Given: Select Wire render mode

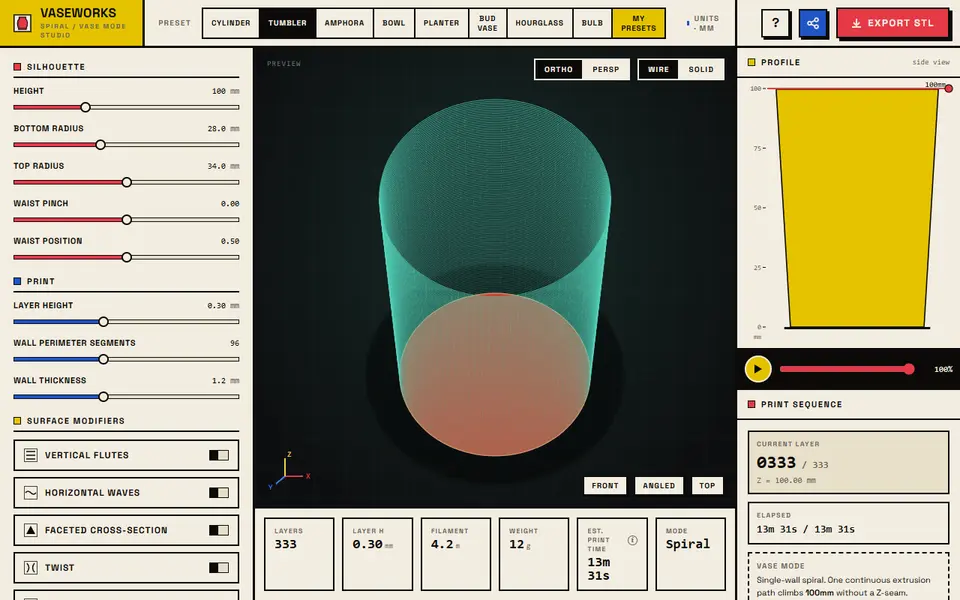Looking at the screenshot, I should [658, 69].
